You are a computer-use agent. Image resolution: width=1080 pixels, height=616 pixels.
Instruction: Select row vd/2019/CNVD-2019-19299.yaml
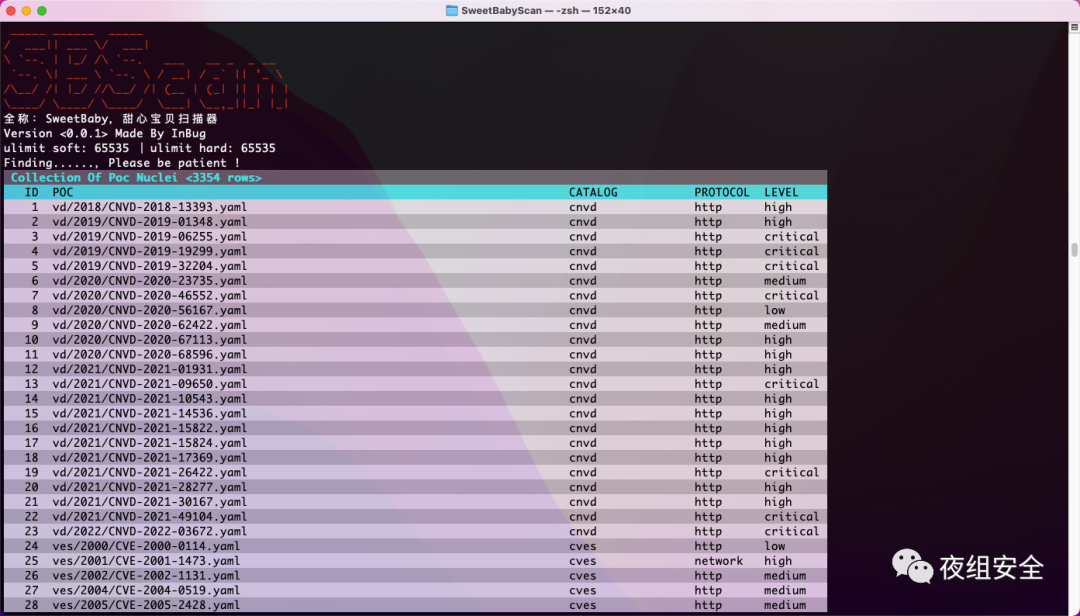(415, 251)
